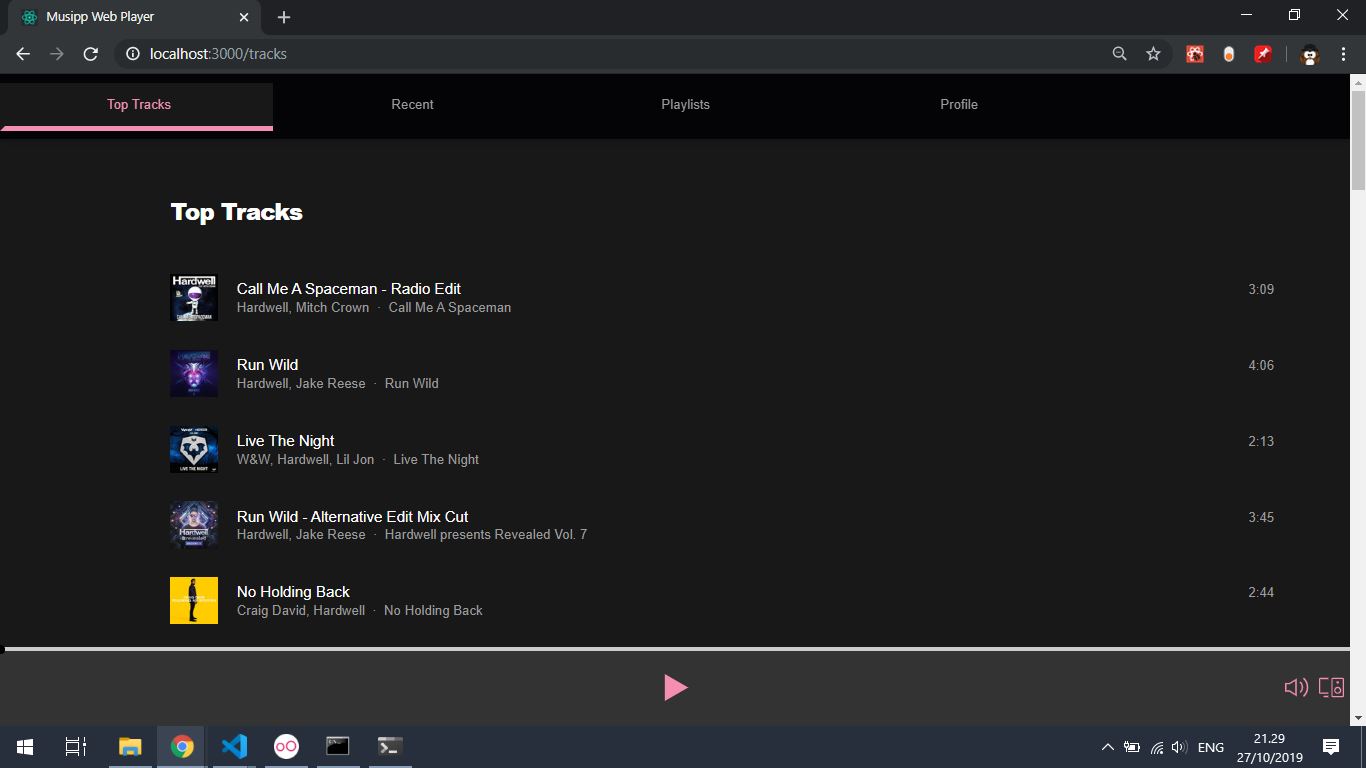The width and height of the screenshot is (1366, 768).
Task: Open the Profile tab
Action: 959,104
